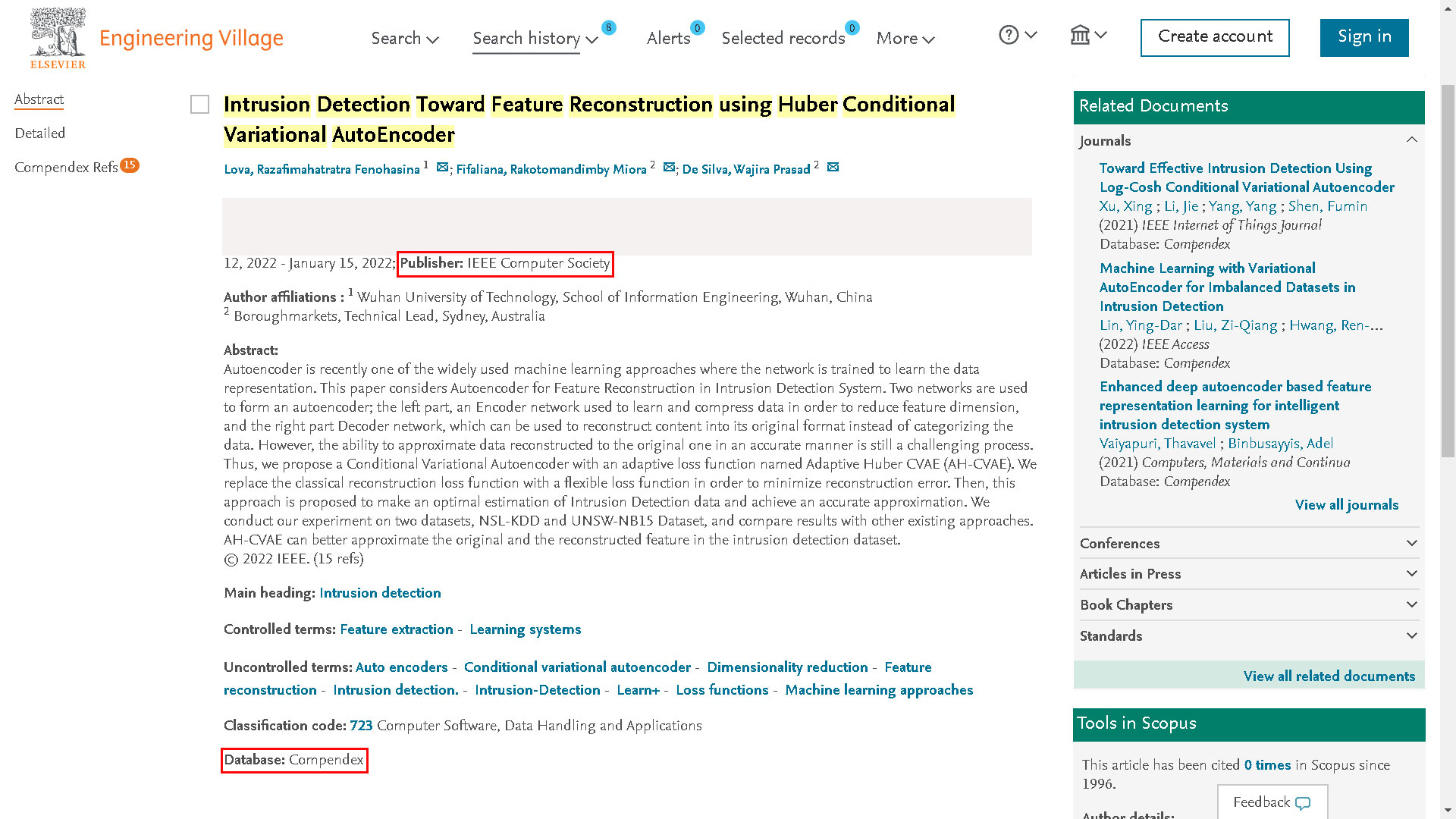Open Toward Effective Intrusion Detection related article
1456x819 pixels.
click(1247, 177)
